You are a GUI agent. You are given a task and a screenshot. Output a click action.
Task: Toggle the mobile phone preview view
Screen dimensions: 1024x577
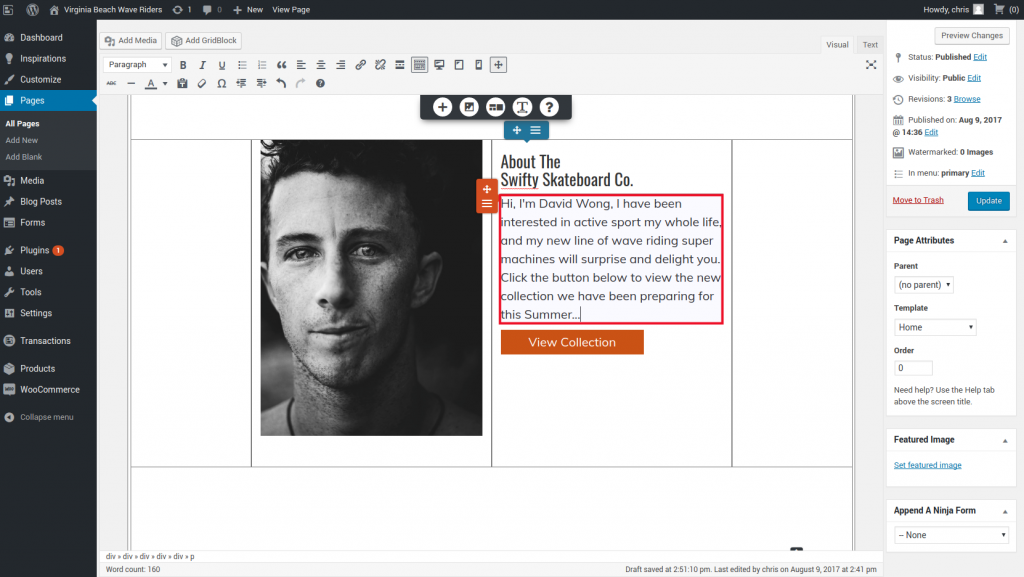pos(478,65)
